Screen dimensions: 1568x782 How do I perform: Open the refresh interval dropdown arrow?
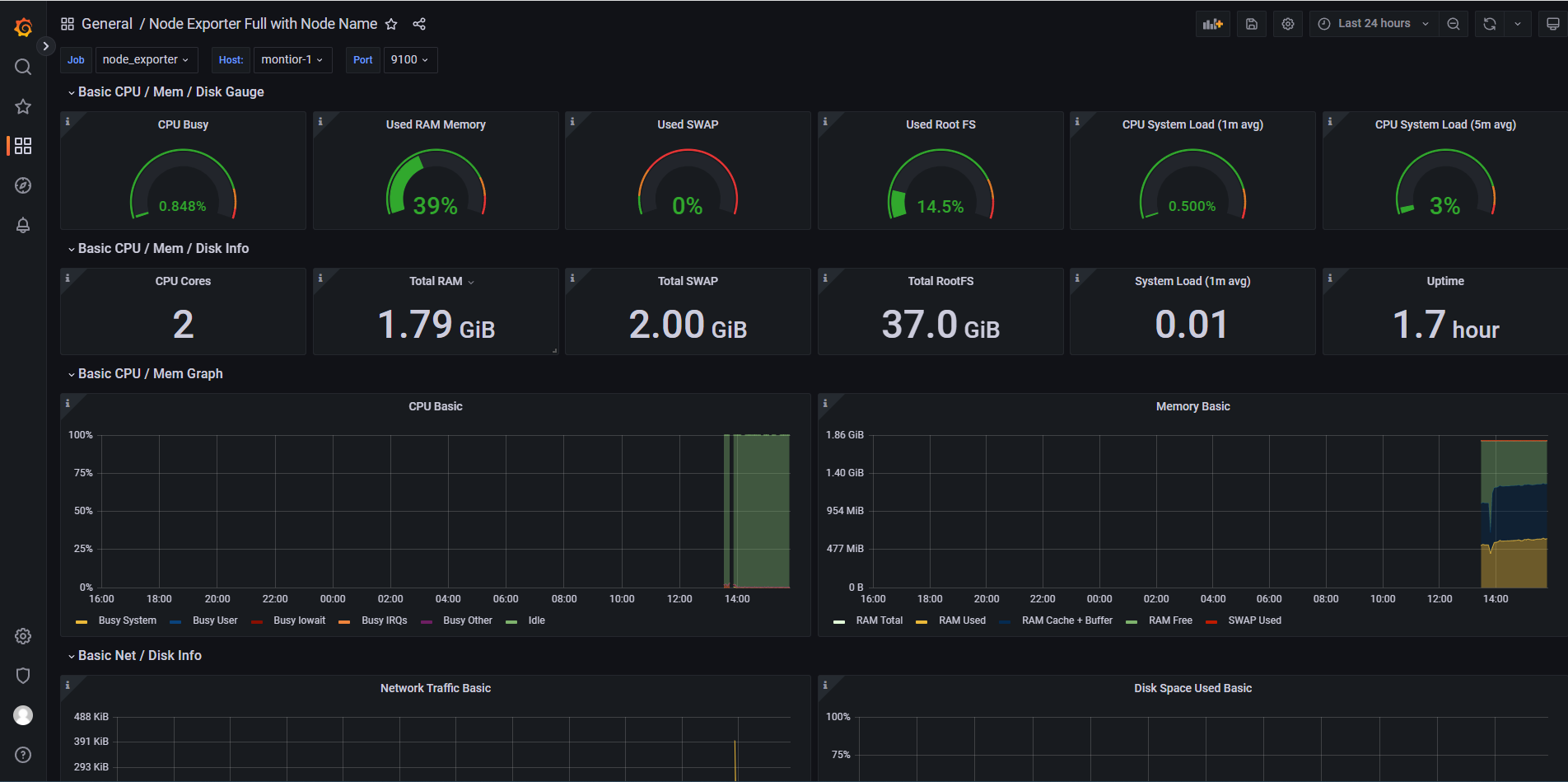(1518, 24)
